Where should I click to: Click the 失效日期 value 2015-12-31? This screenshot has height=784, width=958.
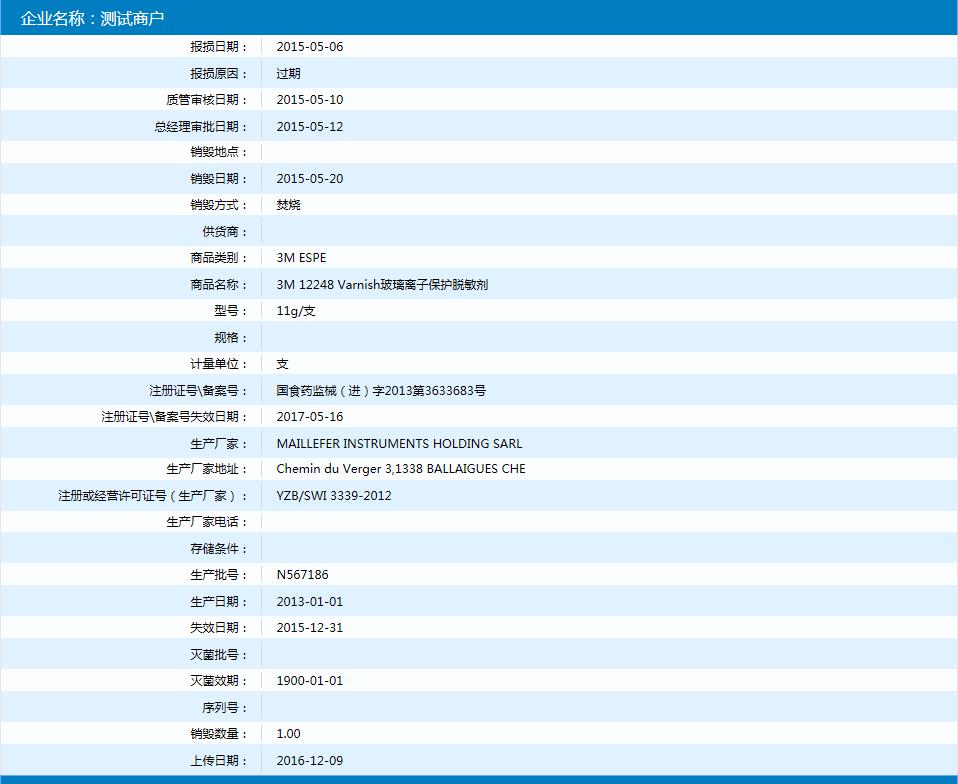[x=310, y=628]
